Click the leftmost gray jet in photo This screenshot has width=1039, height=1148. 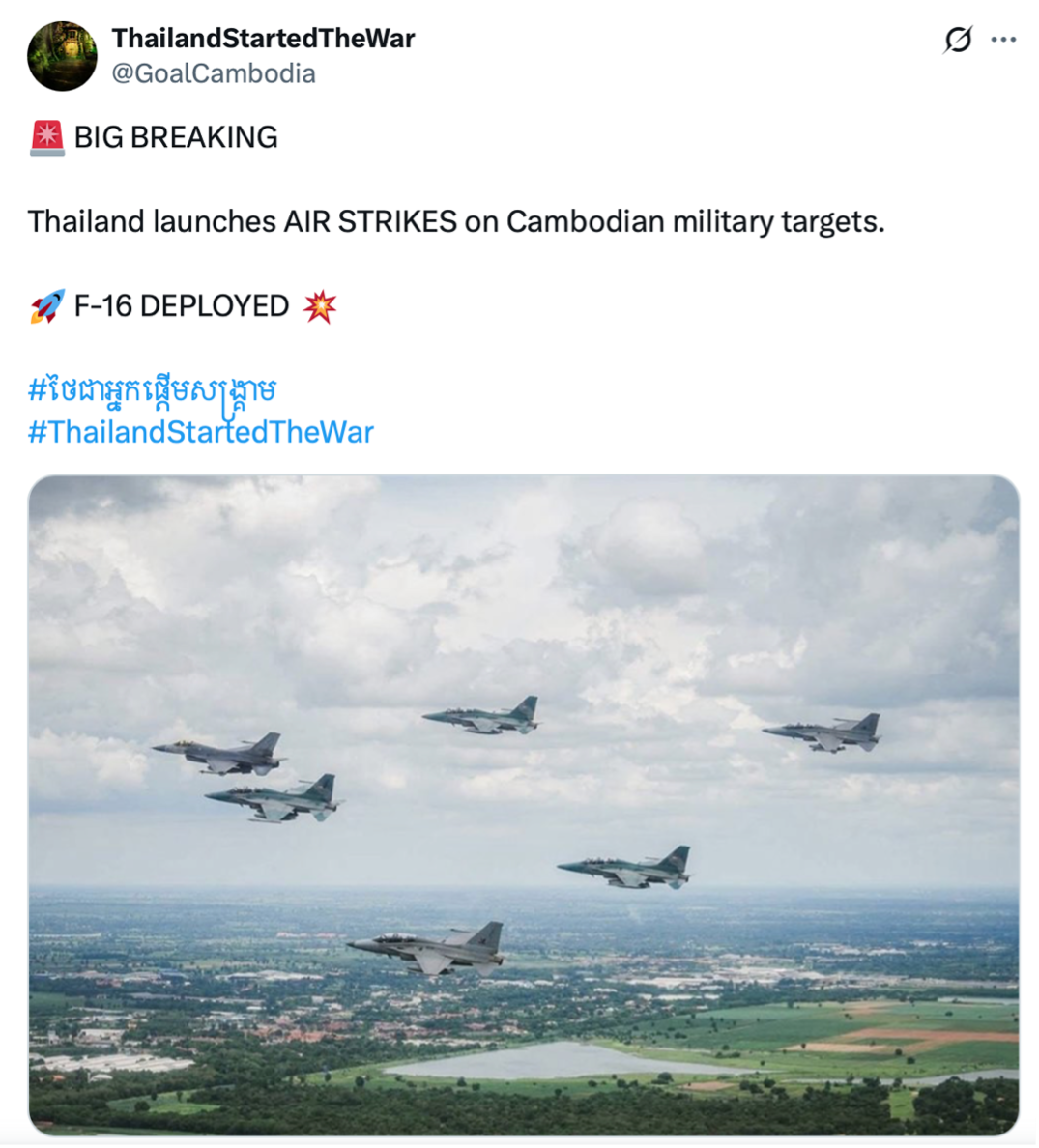tap(220, 754)
